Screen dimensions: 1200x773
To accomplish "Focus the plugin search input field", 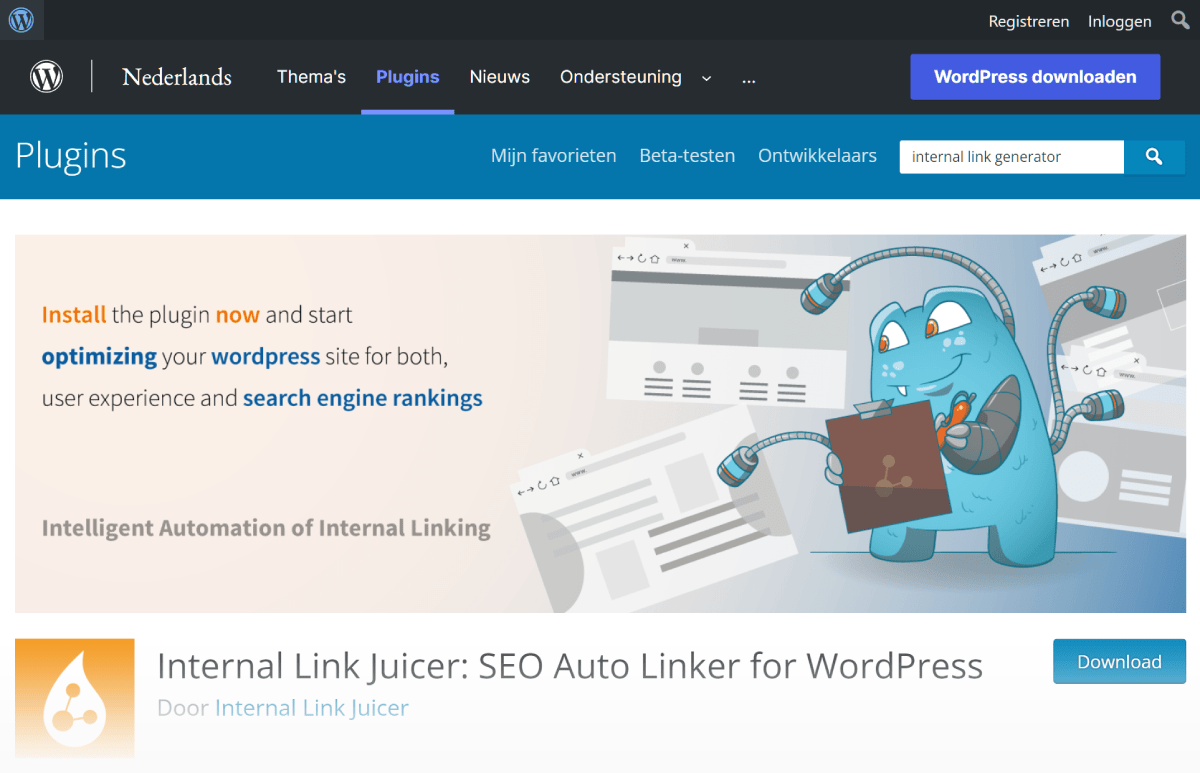I will (x=1012, y=157).
